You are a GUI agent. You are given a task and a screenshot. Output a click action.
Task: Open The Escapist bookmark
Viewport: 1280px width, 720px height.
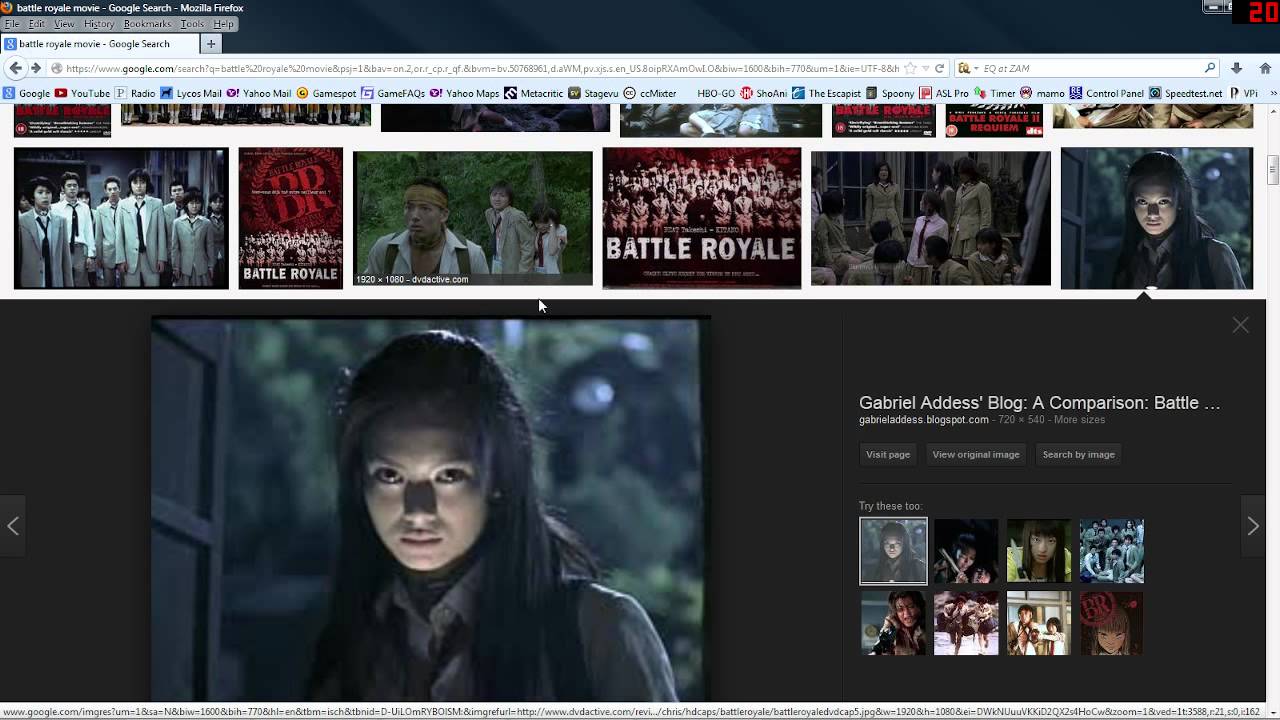(x=827, y=93)
